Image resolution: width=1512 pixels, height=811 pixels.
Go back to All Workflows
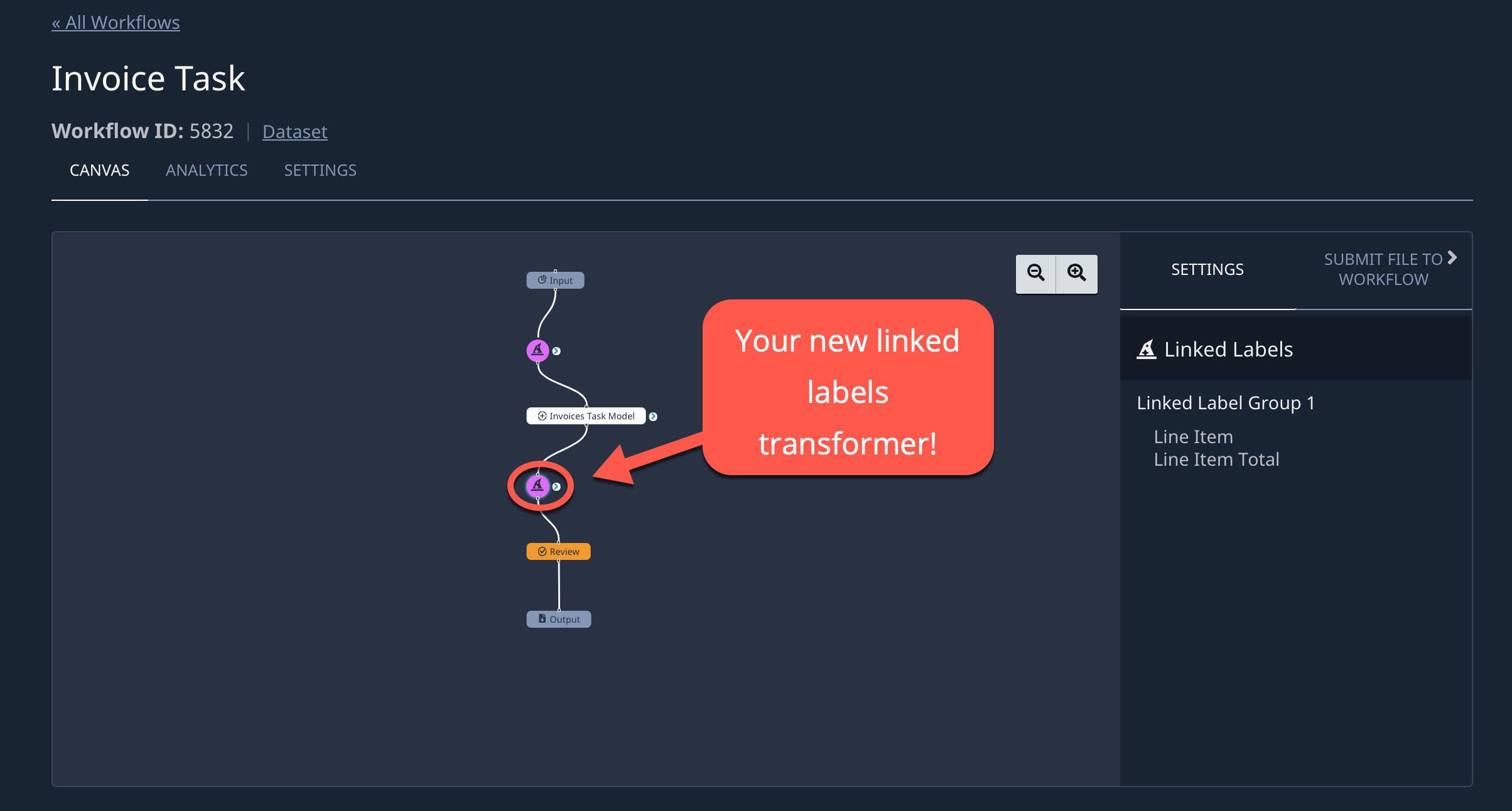[x=116, y=23]
